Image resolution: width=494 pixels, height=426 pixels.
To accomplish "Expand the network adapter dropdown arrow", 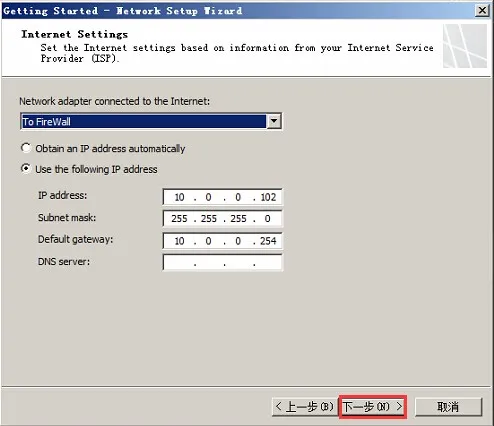I will pos(274,121).
